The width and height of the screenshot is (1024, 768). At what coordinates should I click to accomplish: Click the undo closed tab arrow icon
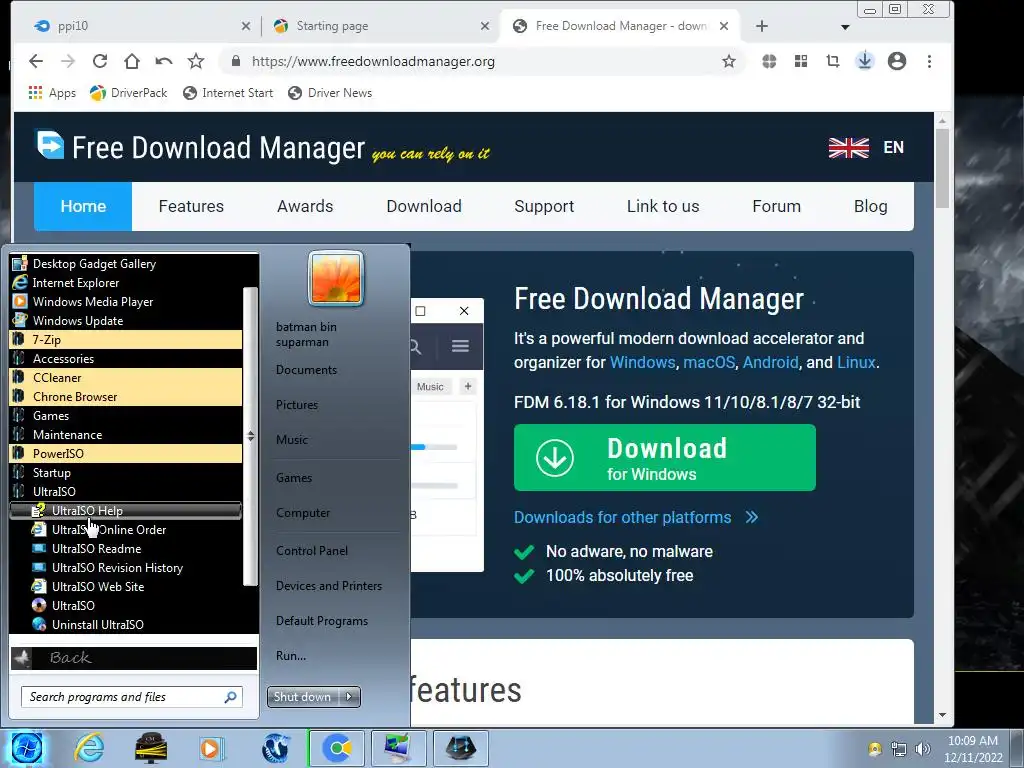pyautogui.click(x=164, y=61)
